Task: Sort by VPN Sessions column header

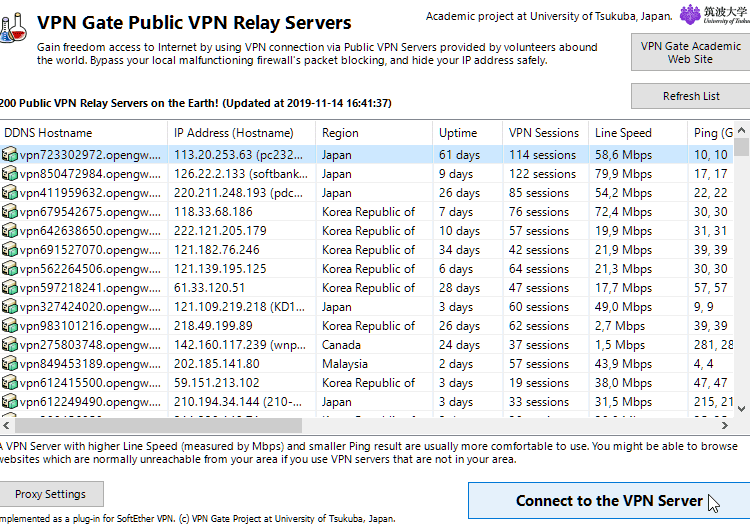Action: (546, 132)
